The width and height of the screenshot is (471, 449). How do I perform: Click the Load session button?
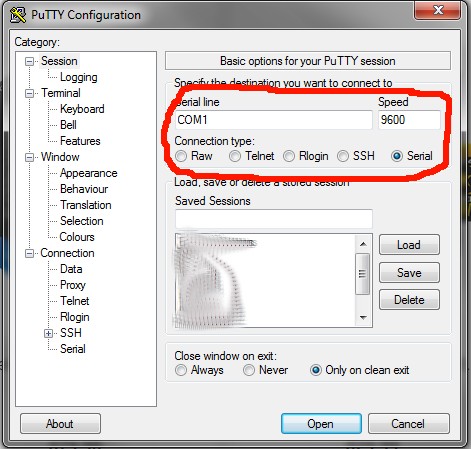click(x=409, y=245)
